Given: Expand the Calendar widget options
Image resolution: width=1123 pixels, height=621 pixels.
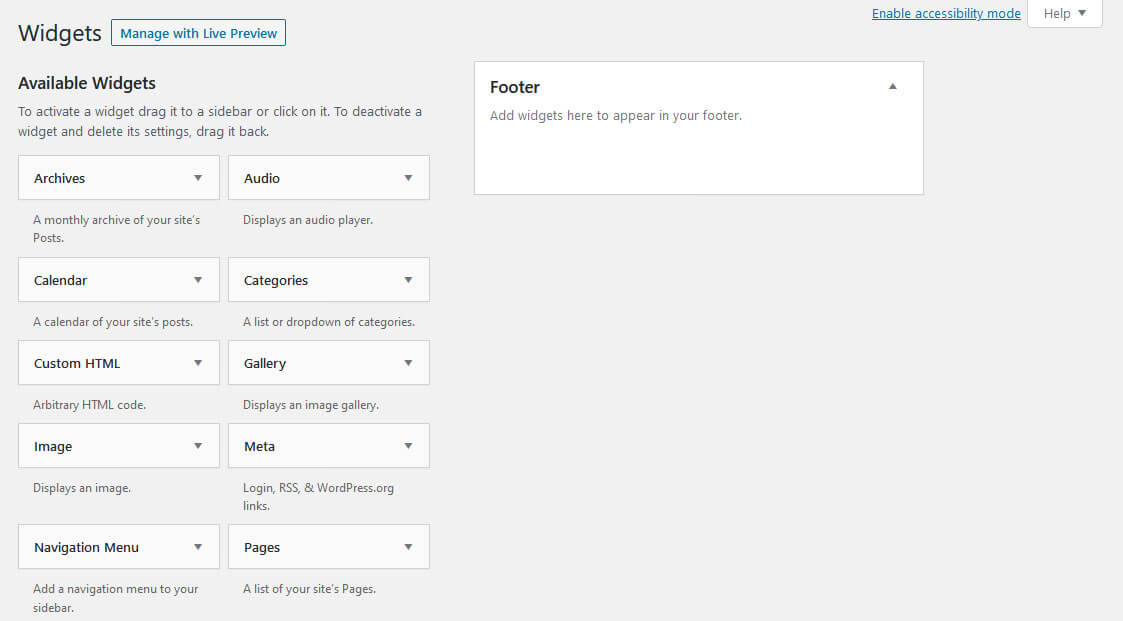Looking at the screenshot, I should (198, 279).
